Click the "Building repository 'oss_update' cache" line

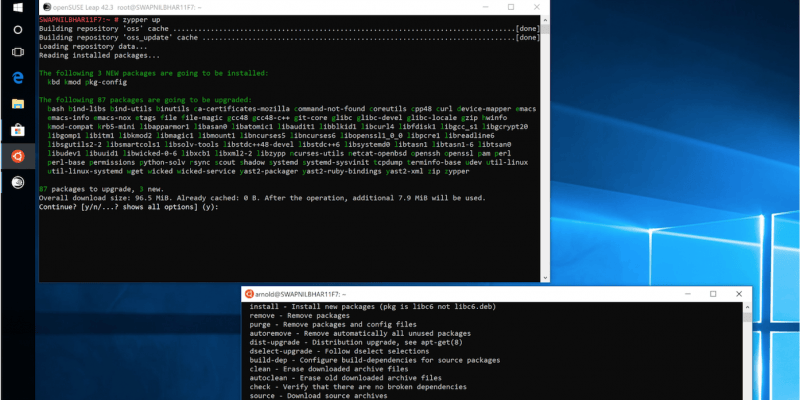288,38
